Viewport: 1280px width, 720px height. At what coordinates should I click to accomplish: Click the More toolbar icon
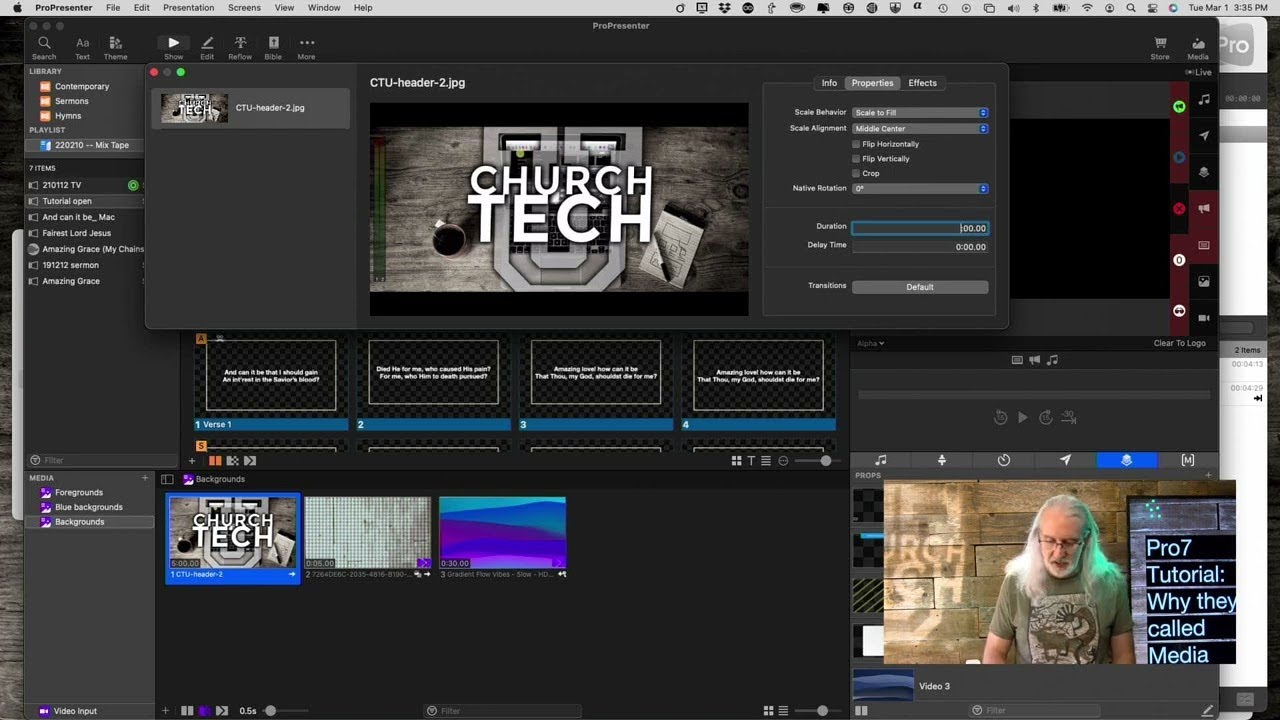tap(307, 47)
